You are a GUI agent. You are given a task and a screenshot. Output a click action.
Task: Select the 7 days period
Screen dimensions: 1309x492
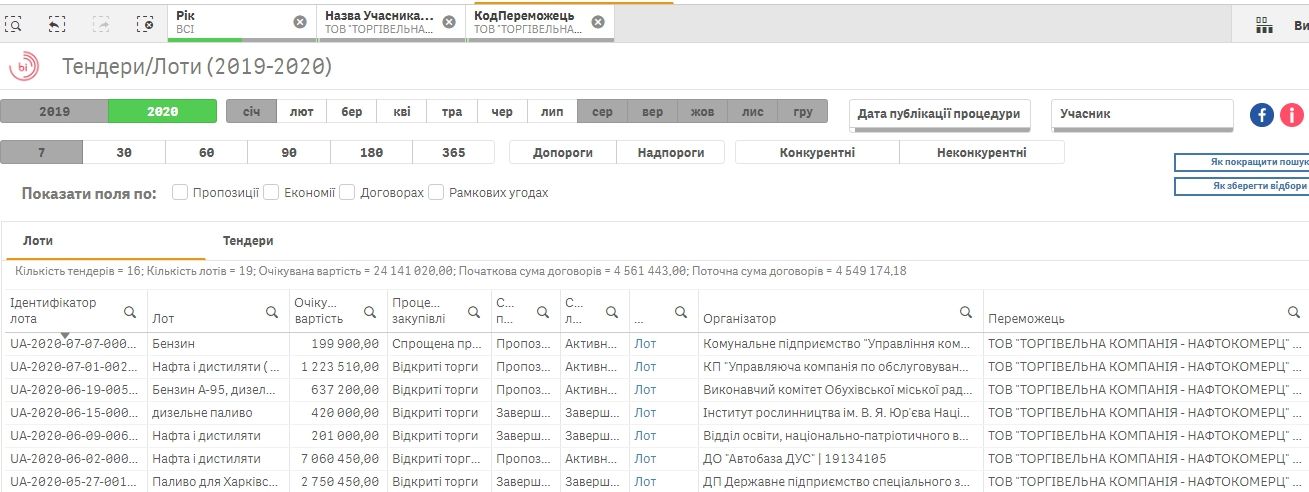(42, 152)
